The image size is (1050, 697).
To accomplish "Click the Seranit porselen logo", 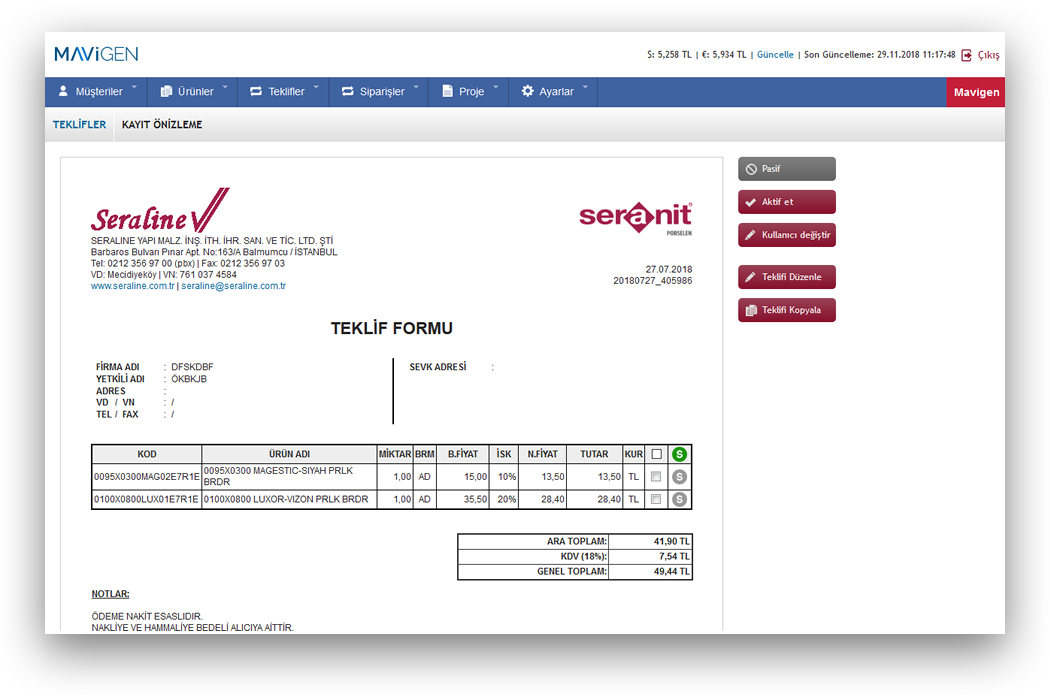I will tap(635, 217).
